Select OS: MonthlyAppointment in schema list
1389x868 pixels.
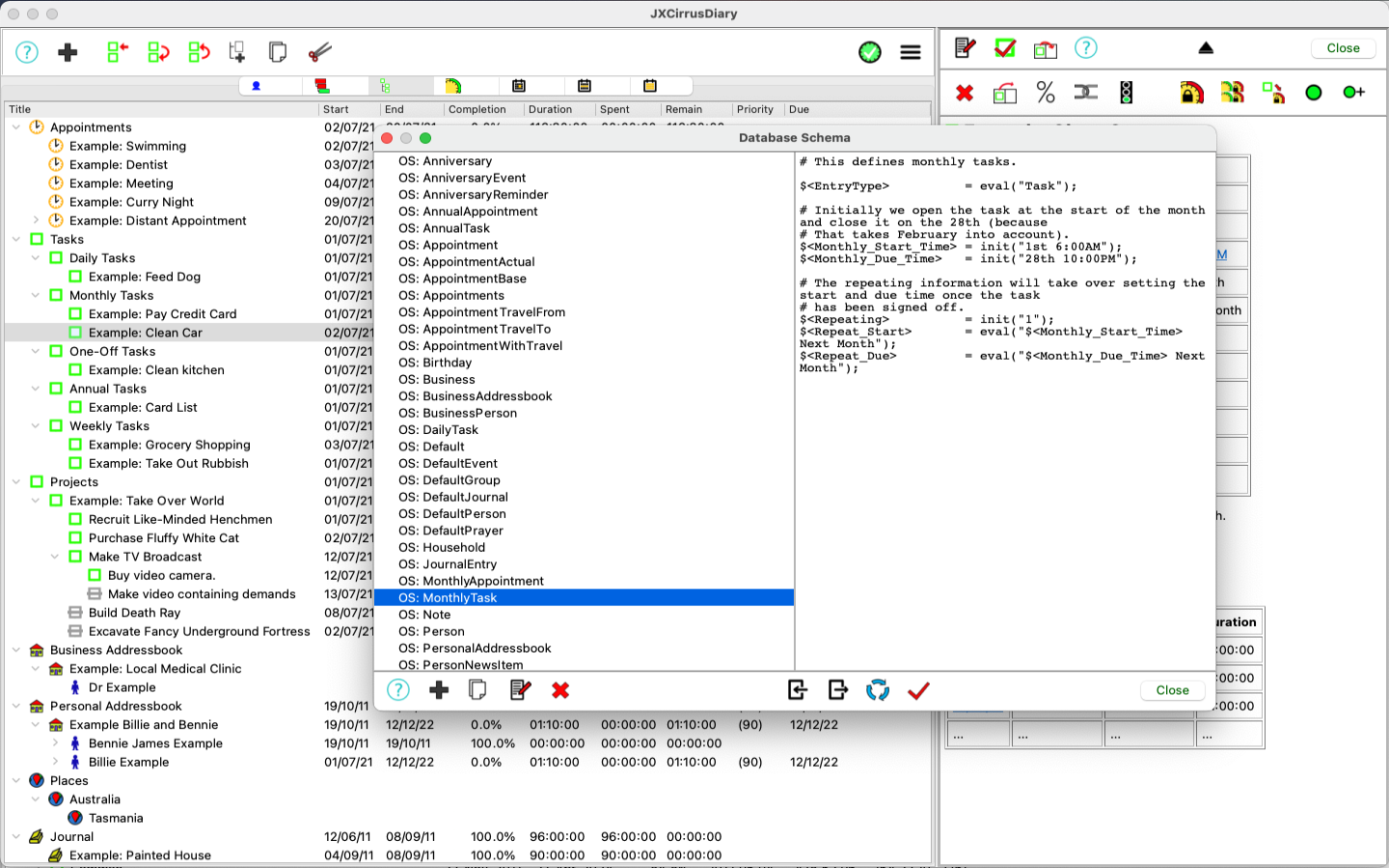click(584, 582)
